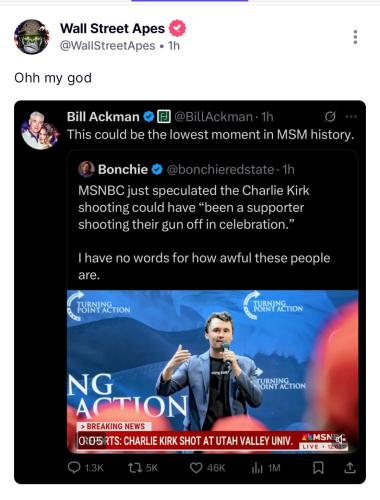Viewport: 380px width, 500px height.
Task: Open the @WallStreetApes handle link
Action: pos(107,46)
